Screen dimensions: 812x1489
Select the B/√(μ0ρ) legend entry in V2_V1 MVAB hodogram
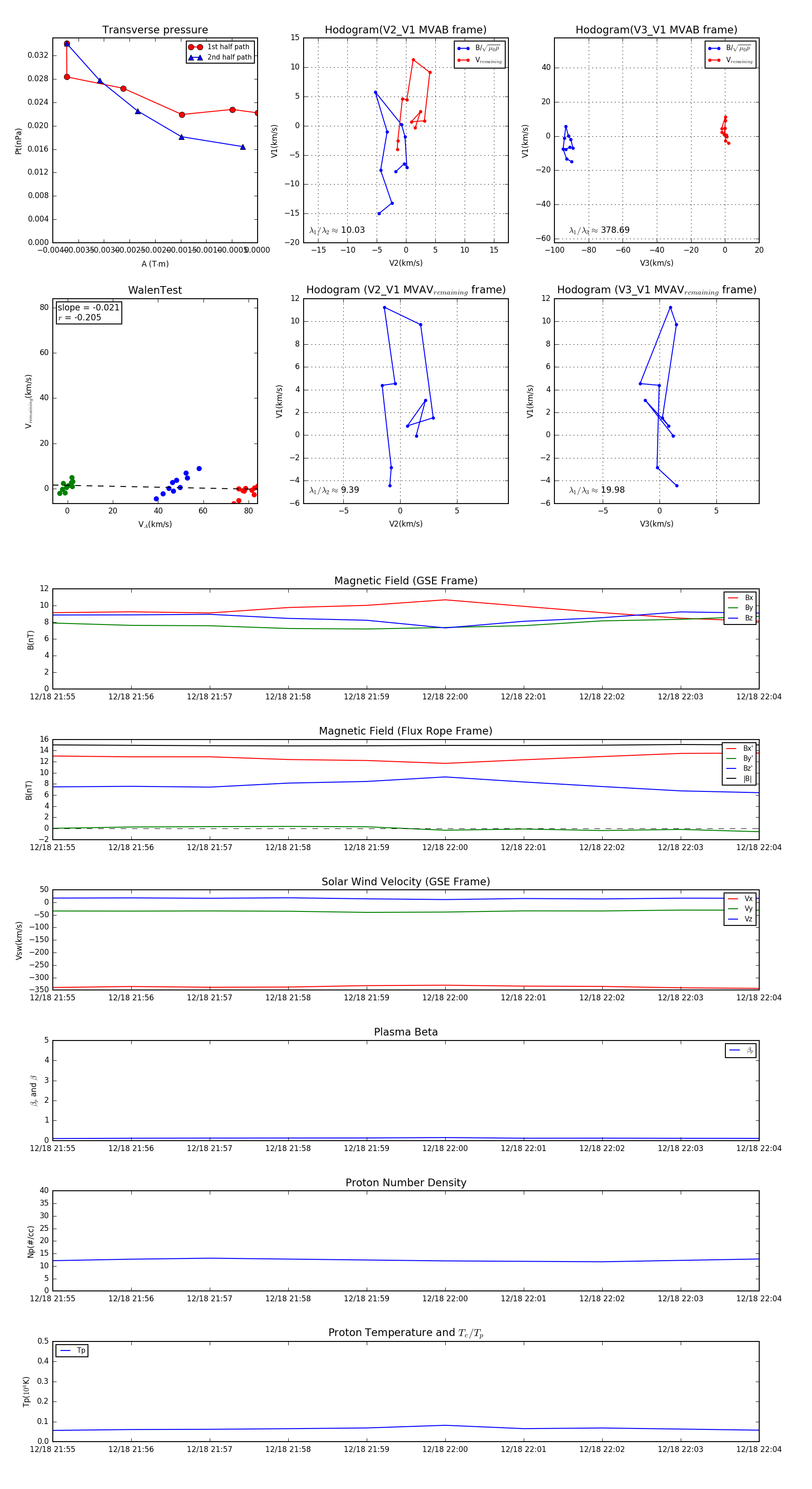click(x=479, y=49)
